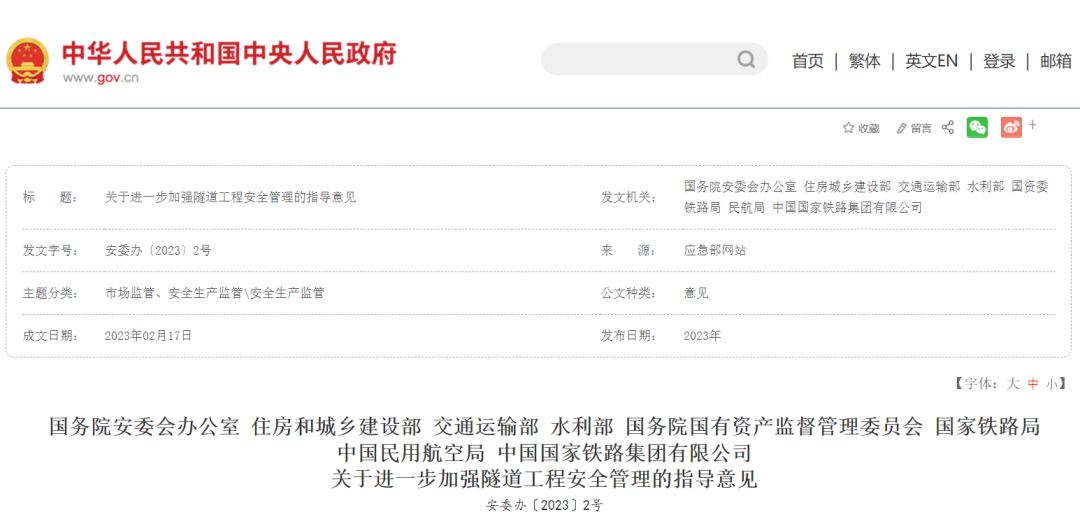
Task: Set font size to 大
Action: [x=1013, y=383]
